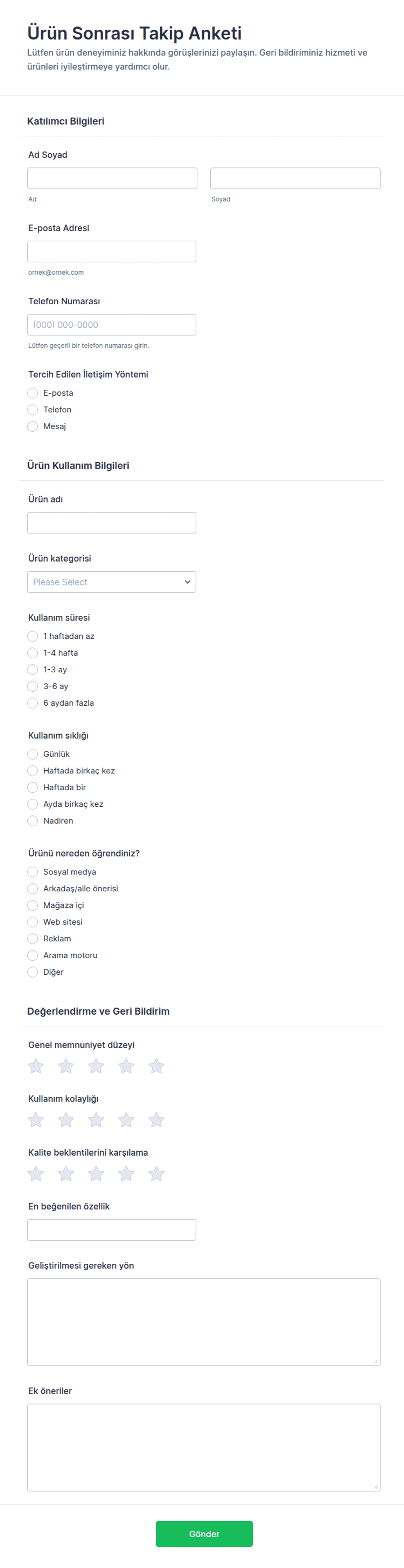Focus the Ad first name field
Image resolution: width=404 pixels, height=1568 pixels.
(x=112, y=178)
